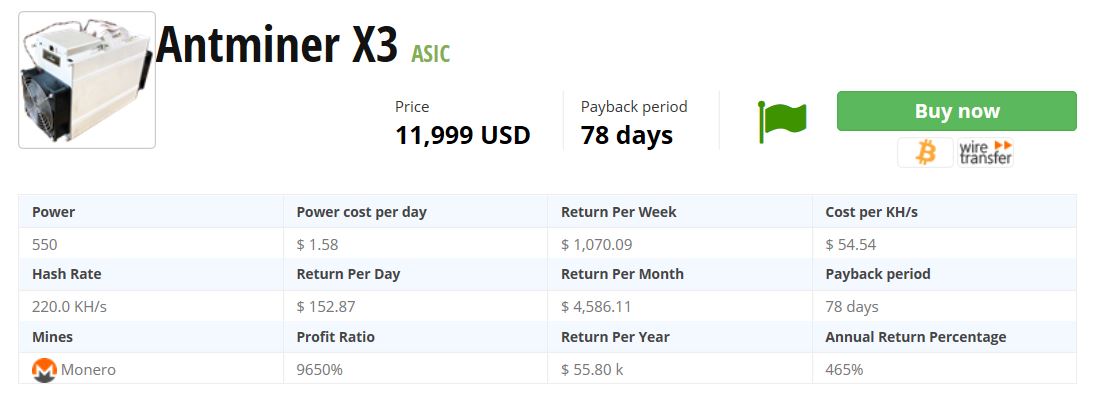Select the Annual Return Percentage 465% value
The image size is (1094, 401).
tap(844, 370)
